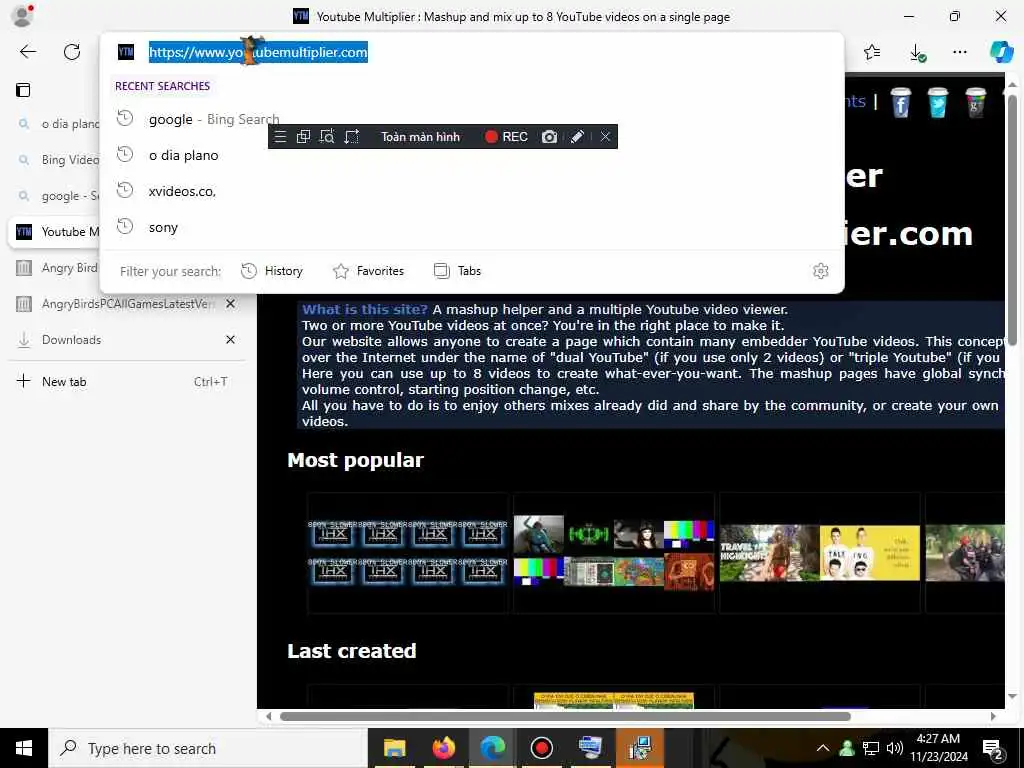Click the horizontal scrollbar right arrow

(x=993, y=716)
